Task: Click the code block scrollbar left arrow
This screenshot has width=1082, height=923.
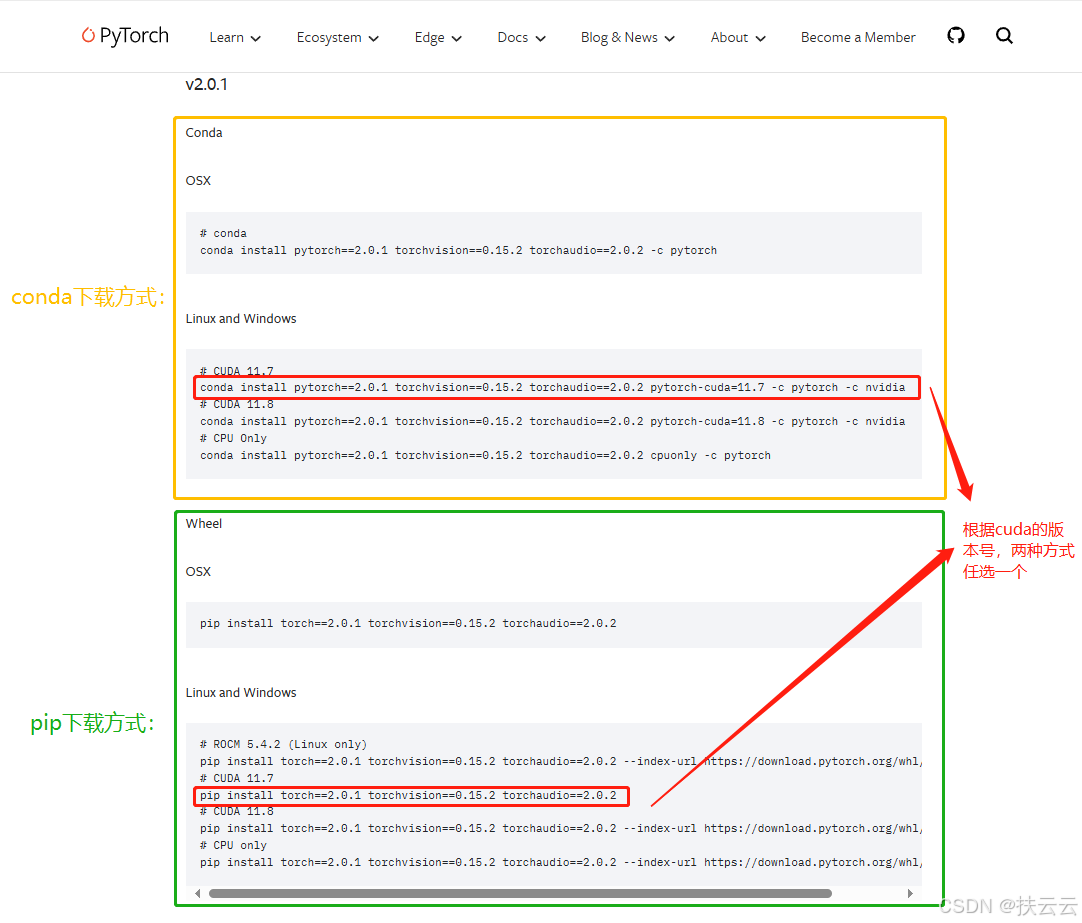Action: [197, 893]
